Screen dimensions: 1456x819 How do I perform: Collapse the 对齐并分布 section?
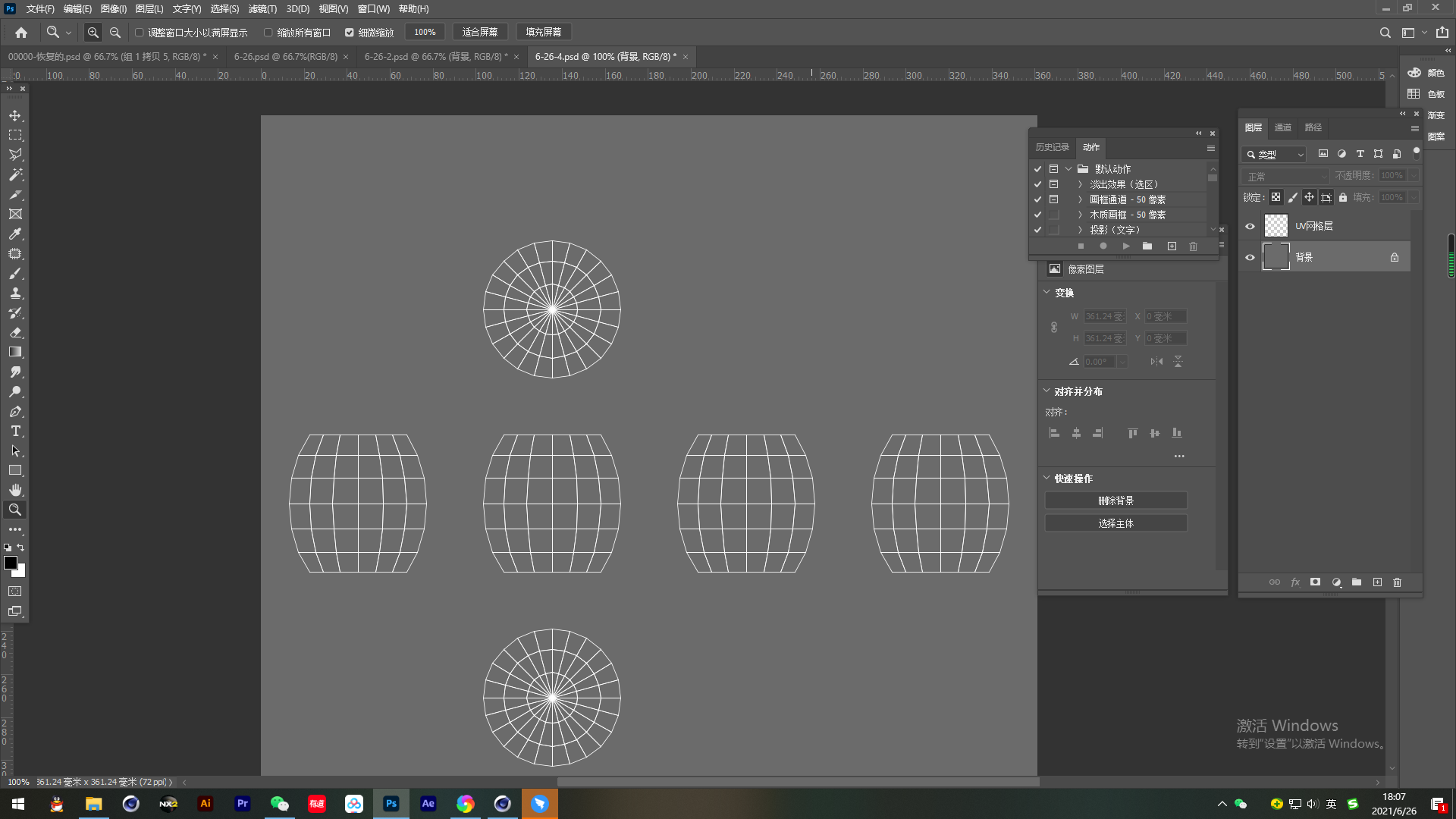coord(1046,391)
